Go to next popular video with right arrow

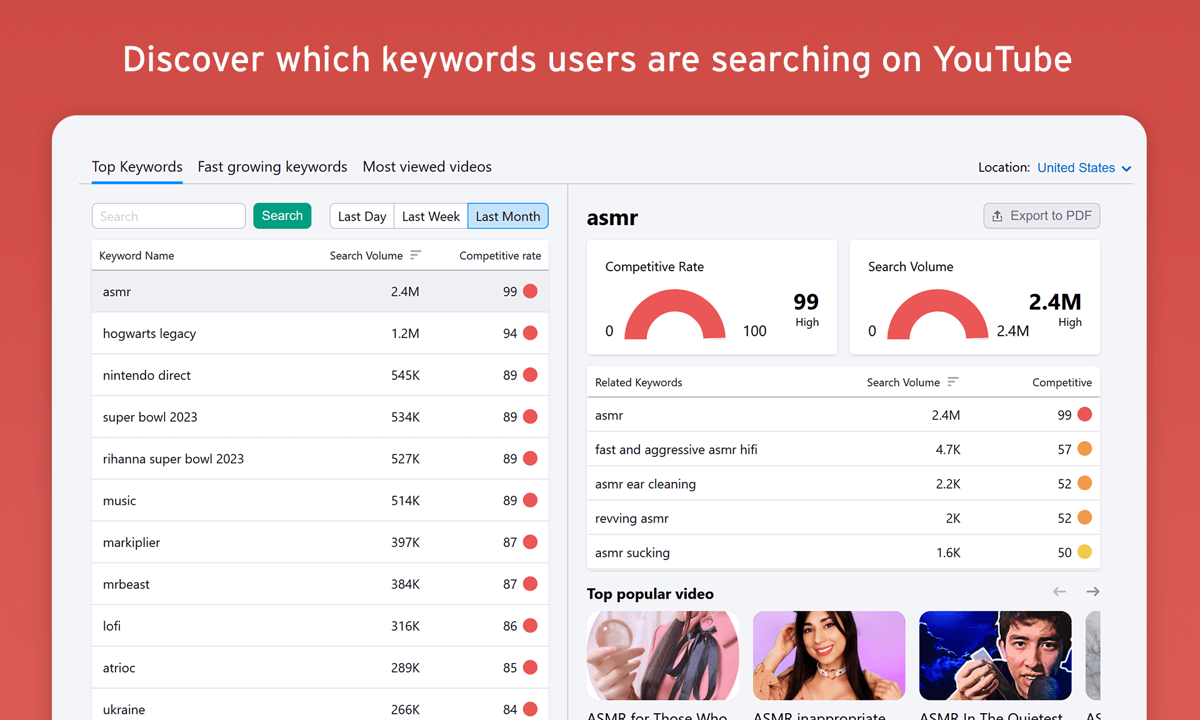[x=1092, y=591]
